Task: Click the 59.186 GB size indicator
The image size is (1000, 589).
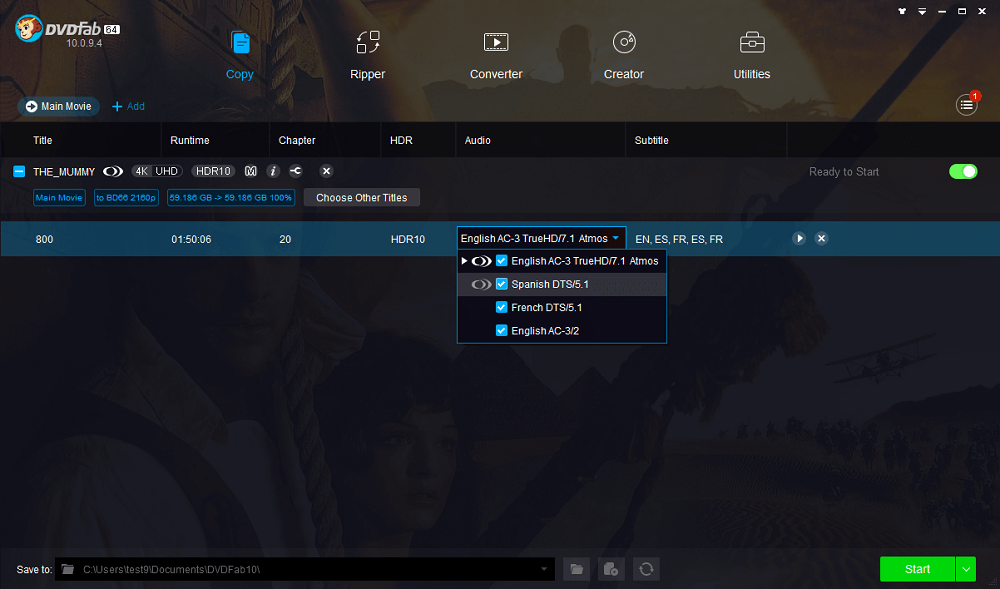Action: coord(231,198)
